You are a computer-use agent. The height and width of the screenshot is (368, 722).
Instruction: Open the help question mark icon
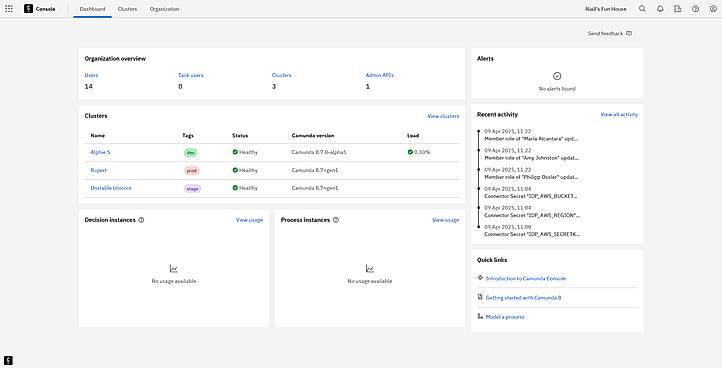click(x=695, y=9)
